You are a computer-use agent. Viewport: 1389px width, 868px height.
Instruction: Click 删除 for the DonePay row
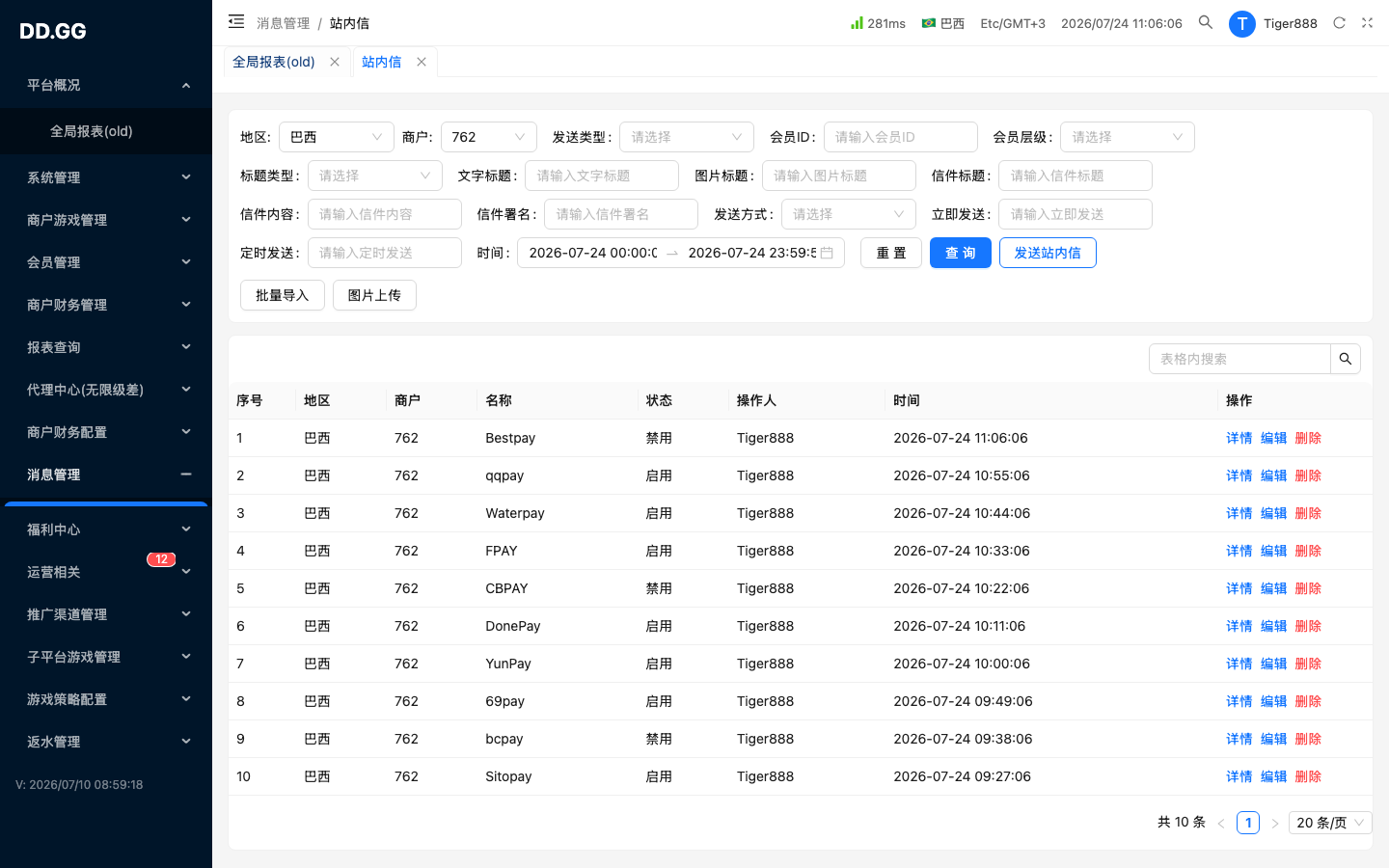[1309, 626]
